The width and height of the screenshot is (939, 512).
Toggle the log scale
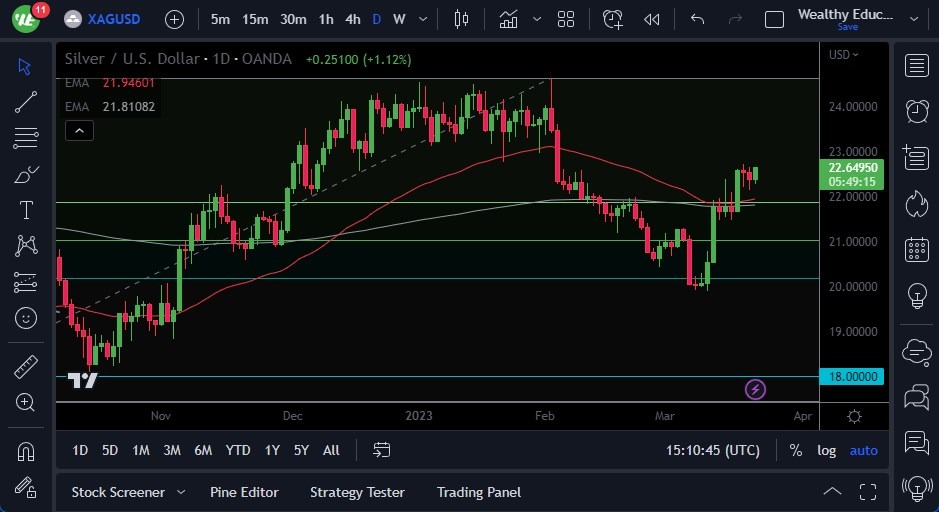tap(826, 450)
